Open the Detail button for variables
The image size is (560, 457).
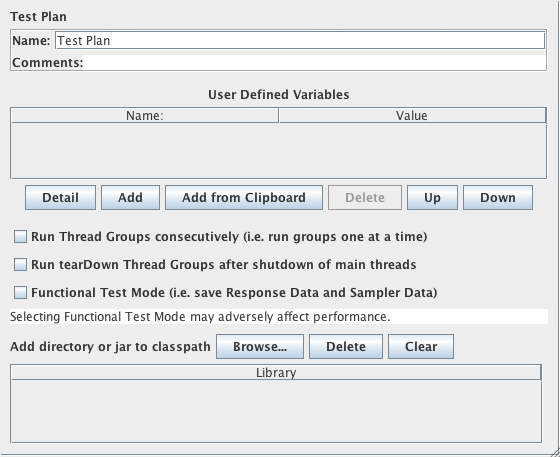60,197
